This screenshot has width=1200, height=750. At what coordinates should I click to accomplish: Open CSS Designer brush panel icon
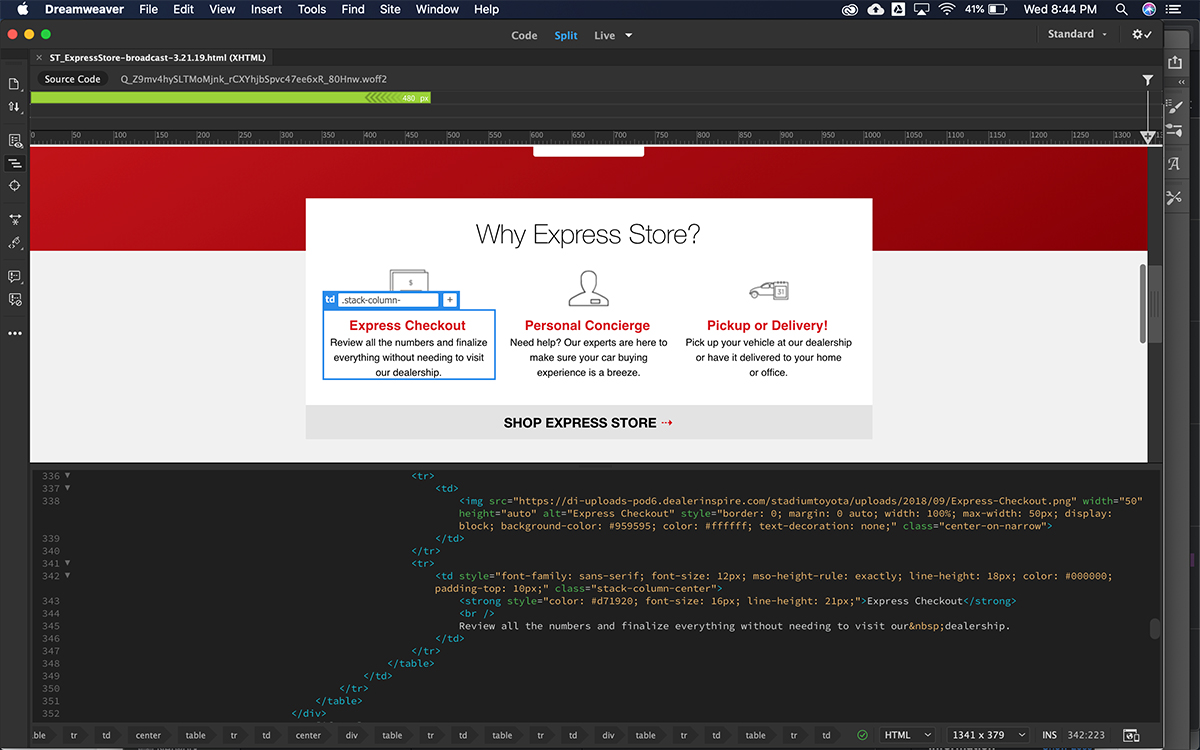click(1175, 106)
